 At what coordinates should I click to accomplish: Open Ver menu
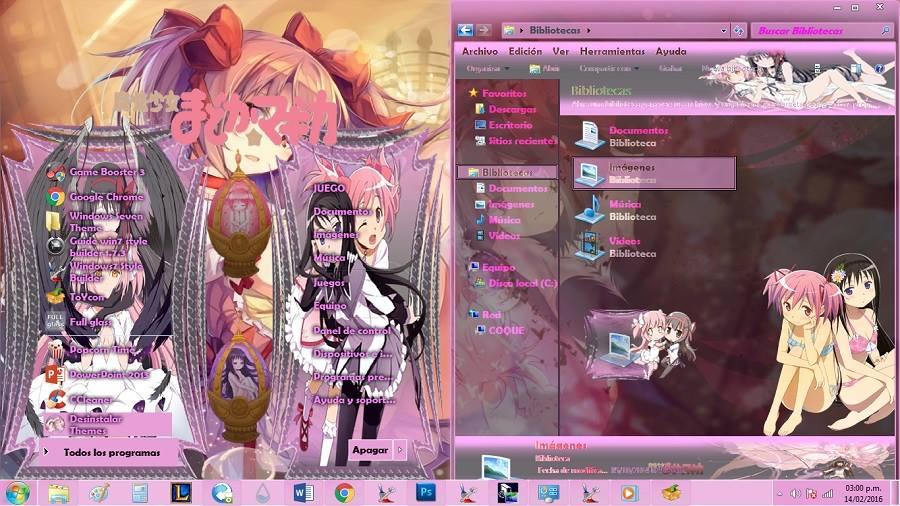[x=561, y=51]
